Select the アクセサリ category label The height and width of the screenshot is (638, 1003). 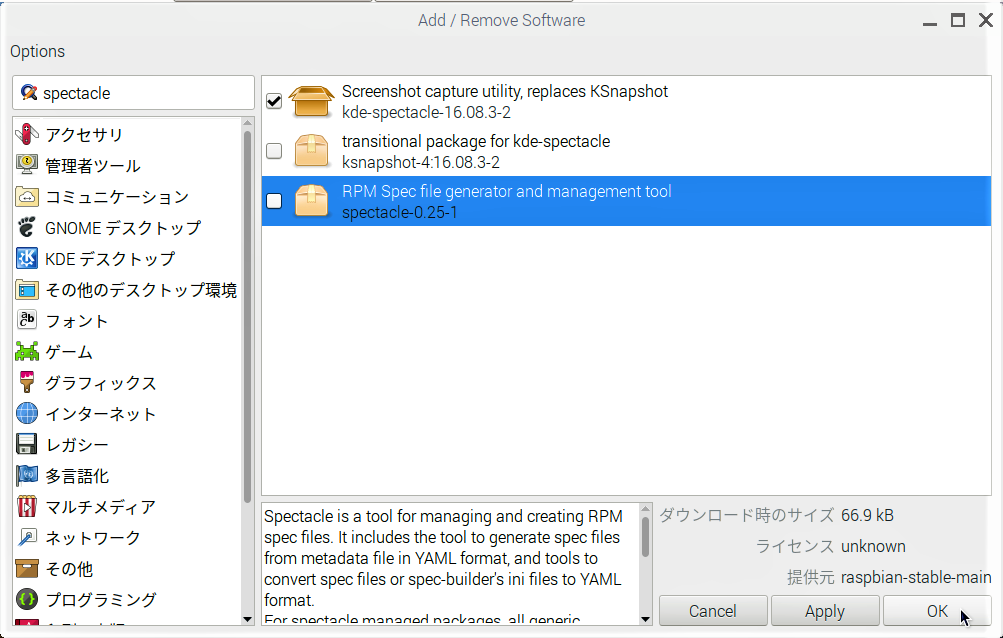84,134
